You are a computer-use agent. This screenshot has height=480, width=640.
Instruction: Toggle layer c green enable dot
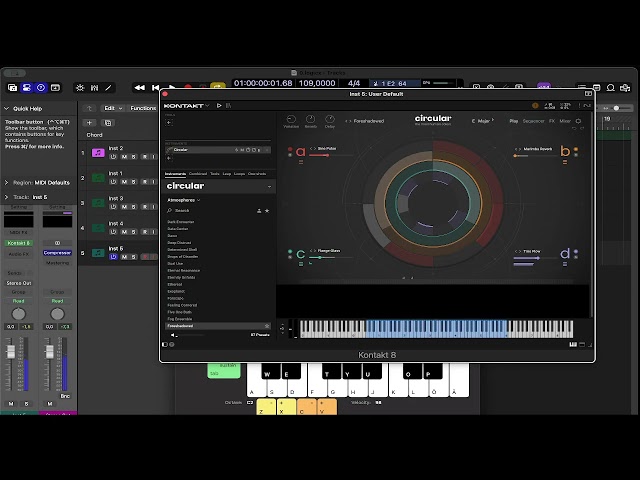290,251
